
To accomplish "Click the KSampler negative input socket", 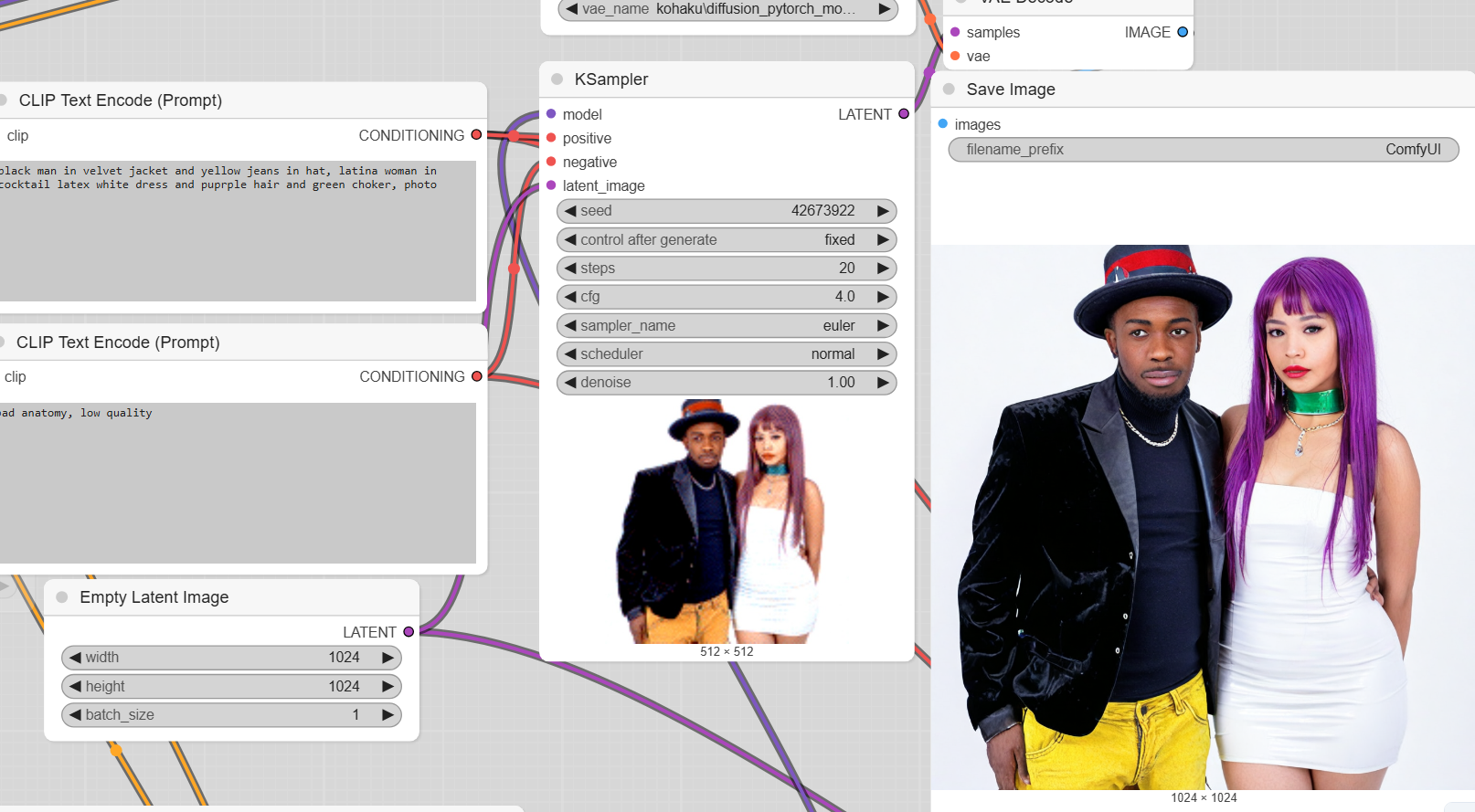I will 551,162.
